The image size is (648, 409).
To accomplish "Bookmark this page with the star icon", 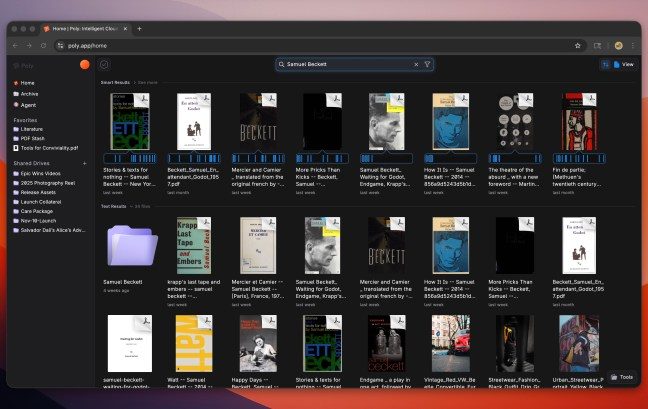I will pyautogui.click(x=578, y=45).
